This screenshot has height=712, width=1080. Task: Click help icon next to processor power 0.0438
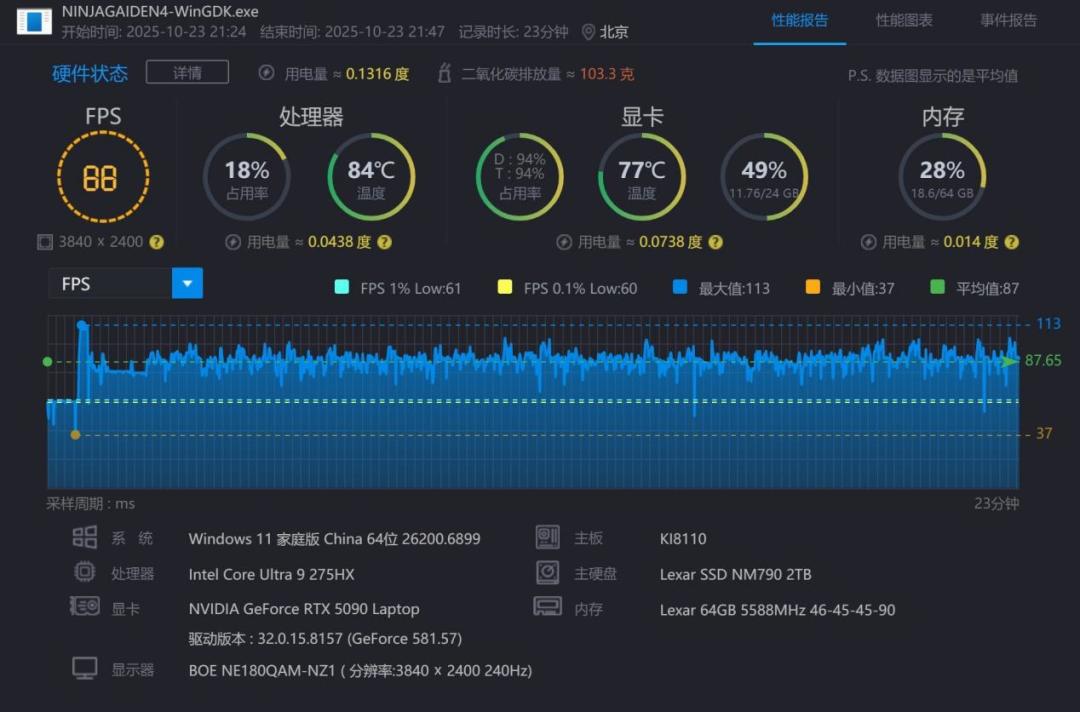point(385,242)
